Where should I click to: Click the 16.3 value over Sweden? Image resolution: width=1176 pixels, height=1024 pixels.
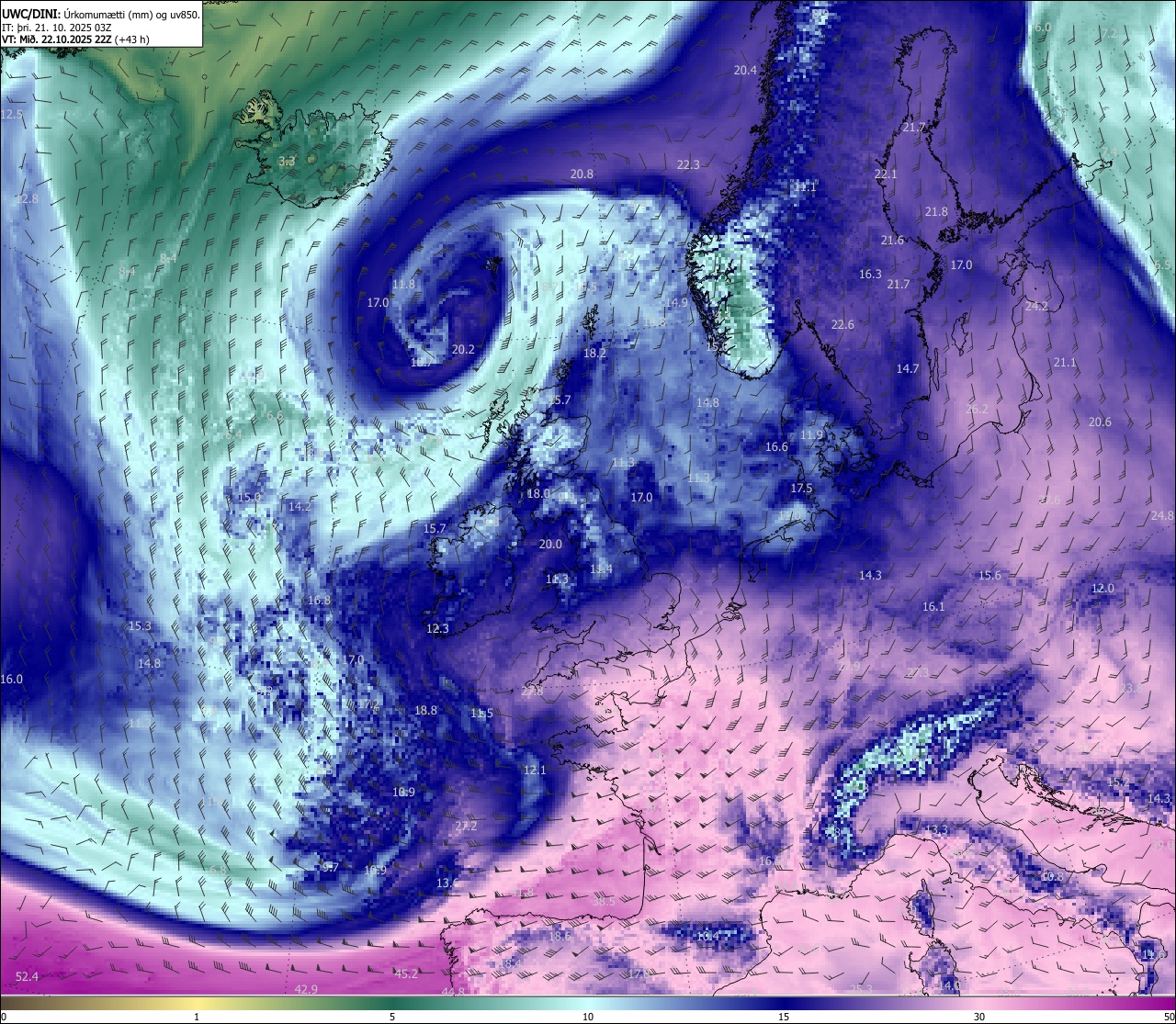pyautogui.click(x=870, y=275)
